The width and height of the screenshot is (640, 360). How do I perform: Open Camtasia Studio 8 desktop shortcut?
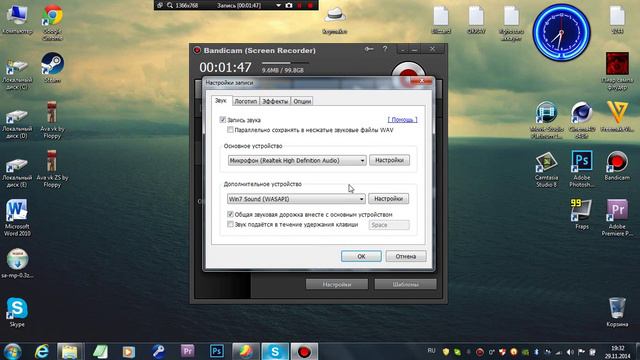546,169
